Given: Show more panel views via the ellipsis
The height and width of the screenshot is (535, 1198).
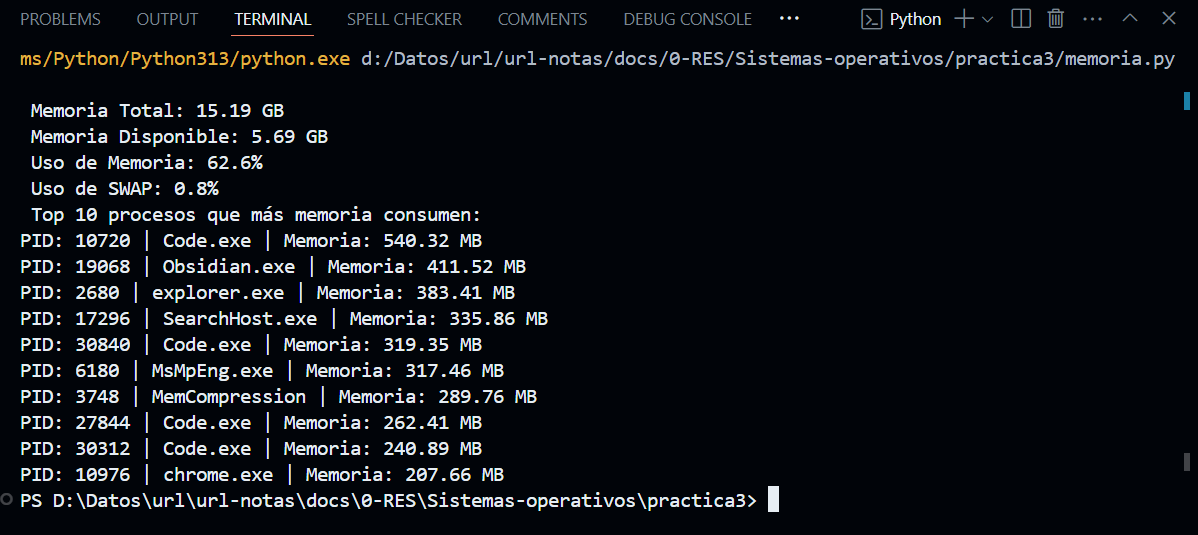Looking at the screenshot, I should 789,19.
